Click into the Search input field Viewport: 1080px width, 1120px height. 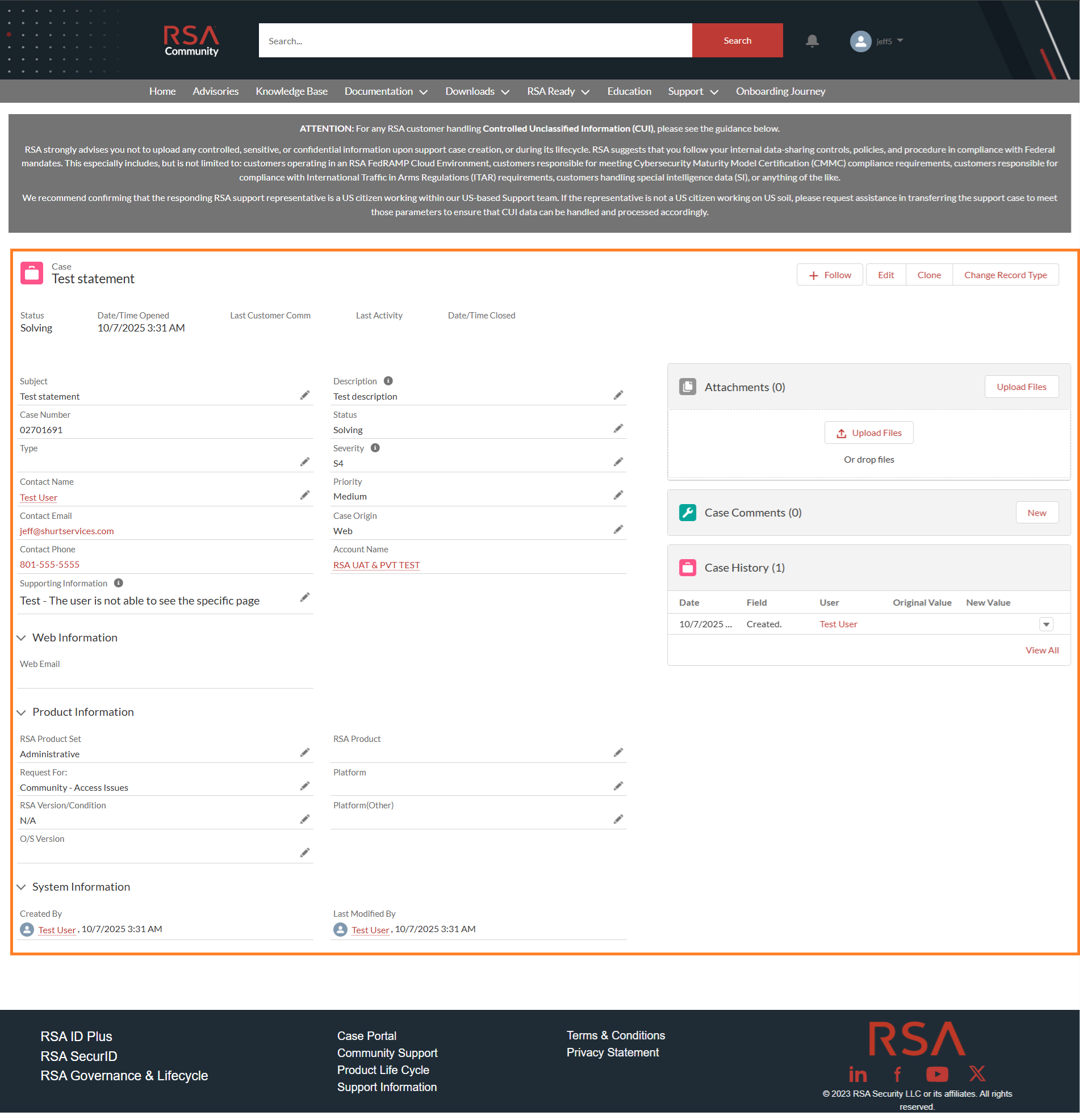click(475, 40)
